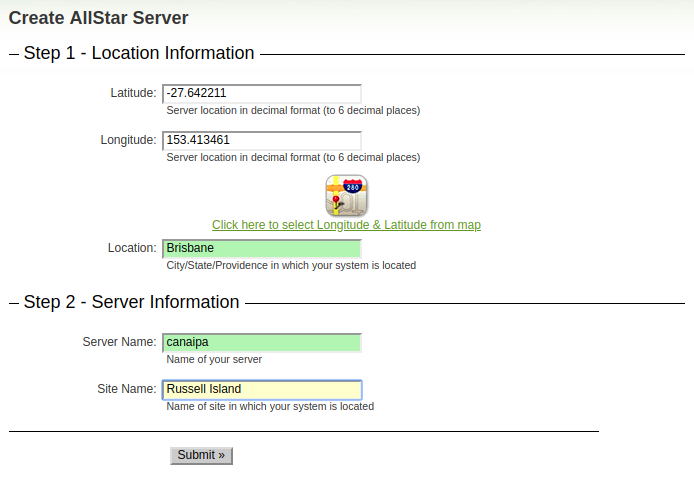Click the hint text beneath the Latitude field
Viewport: 694px width, 483px height.
293,110
